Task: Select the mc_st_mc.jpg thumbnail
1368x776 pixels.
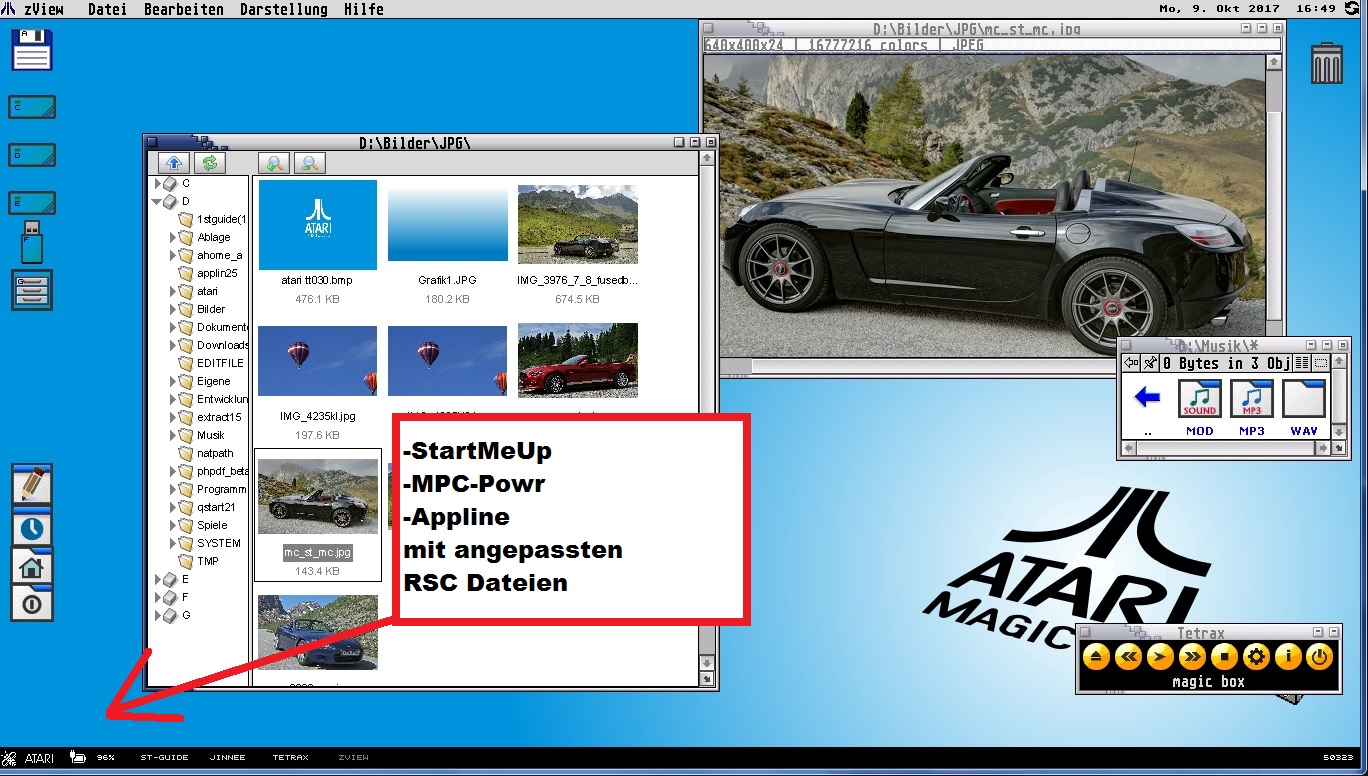Action: [x=318, y=496]
